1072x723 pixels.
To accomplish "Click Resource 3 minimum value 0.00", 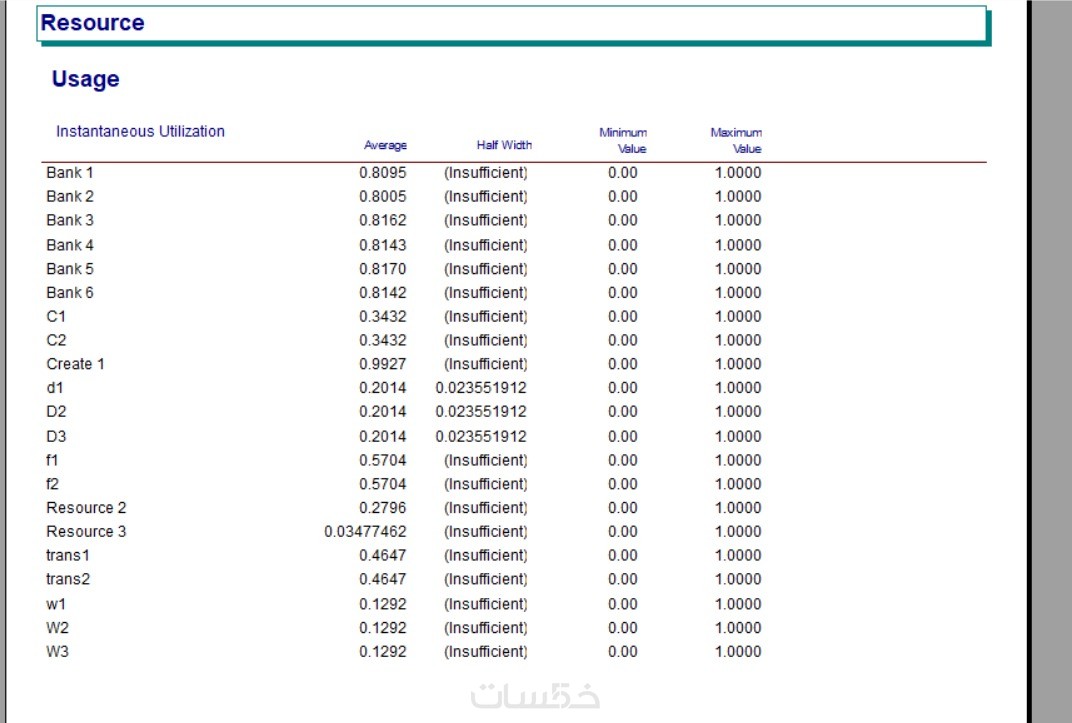I will [x=623, y=531].
